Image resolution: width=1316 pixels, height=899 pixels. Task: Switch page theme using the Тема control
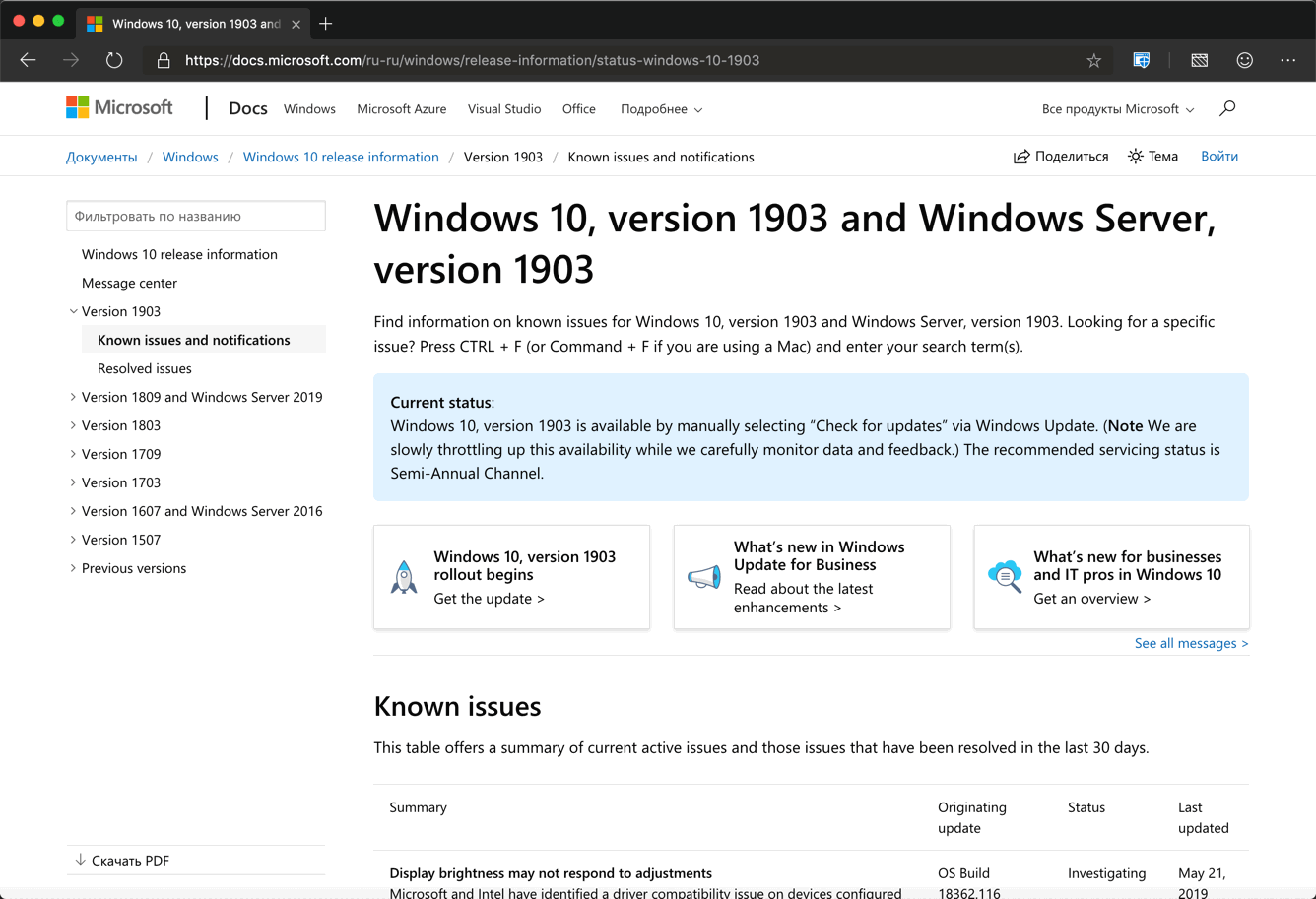(1151, 156)
